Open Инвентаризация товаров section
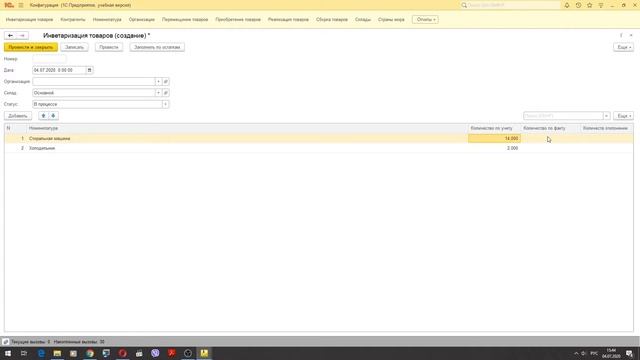Viewport: 640px width, 360px height. point(29,20)
